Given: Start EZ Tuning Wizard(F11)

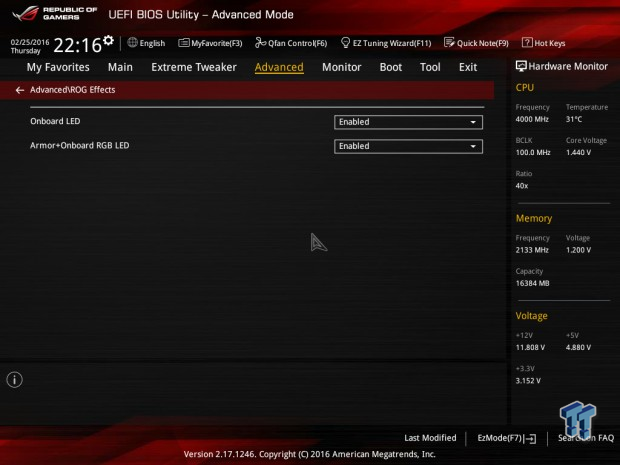Looking at the screenshot, I should point(386,43).
